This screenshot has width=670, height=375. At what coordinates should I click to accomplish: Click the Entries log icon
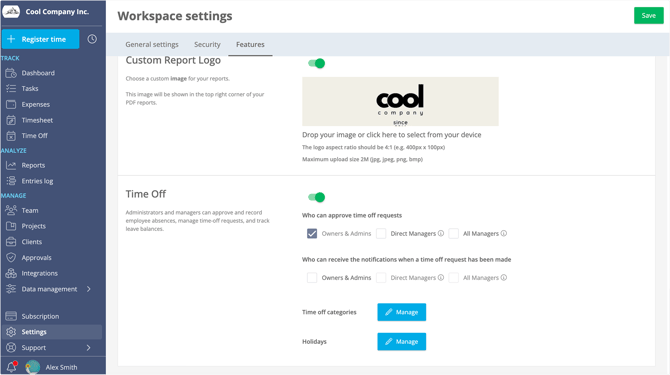[11, 181]
